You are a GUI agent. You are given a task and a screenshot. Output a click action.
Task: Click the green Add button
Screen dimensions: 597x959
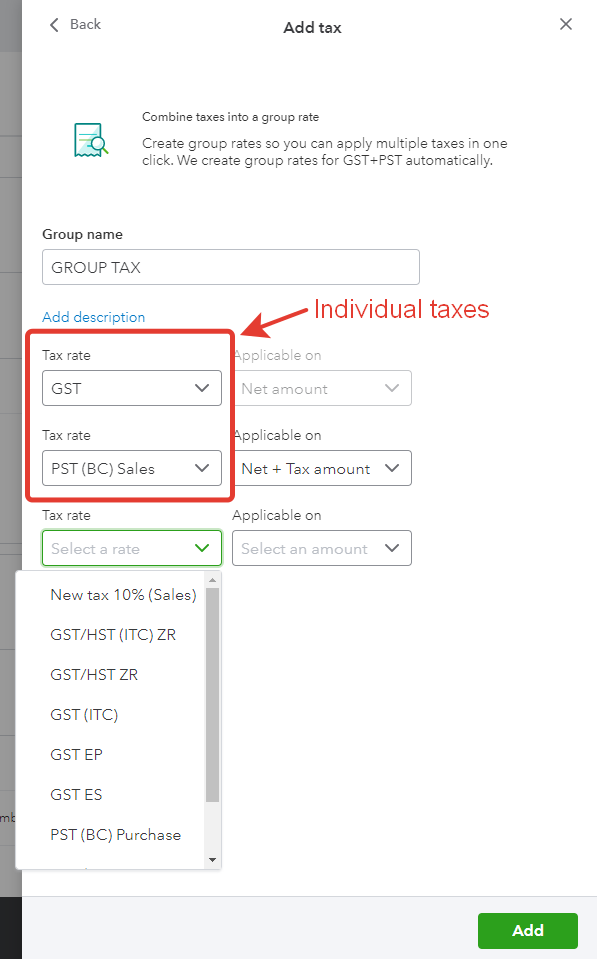point(528,930)
